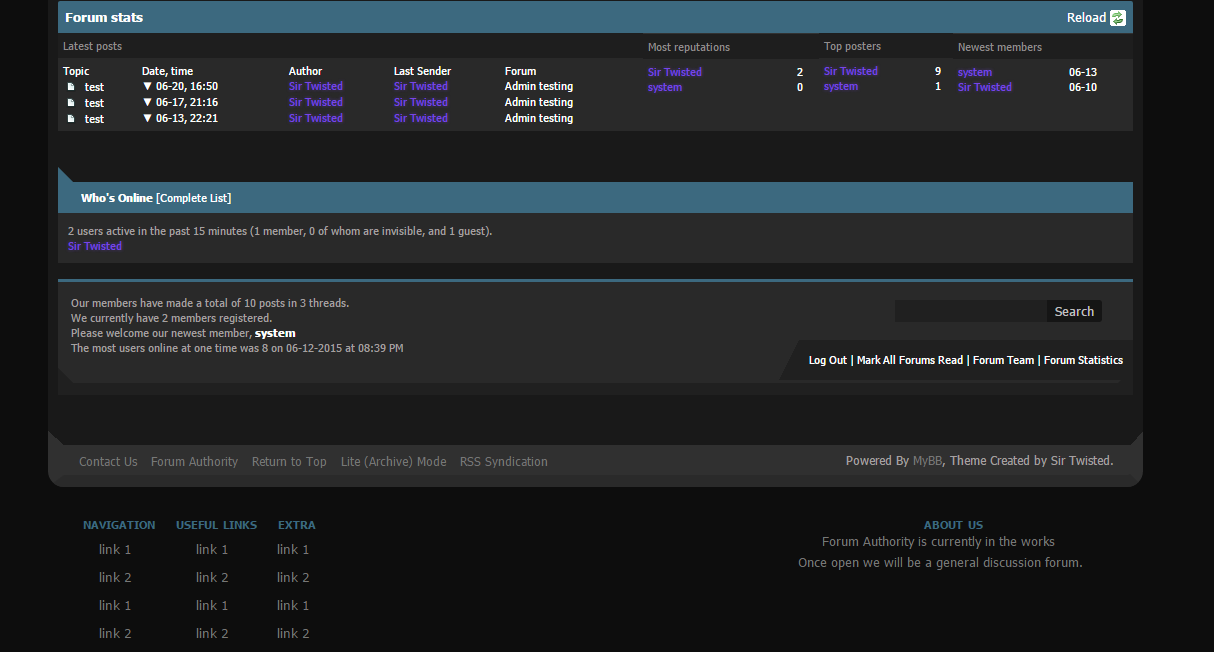Click Mark All Forums Read

point(910,360)
